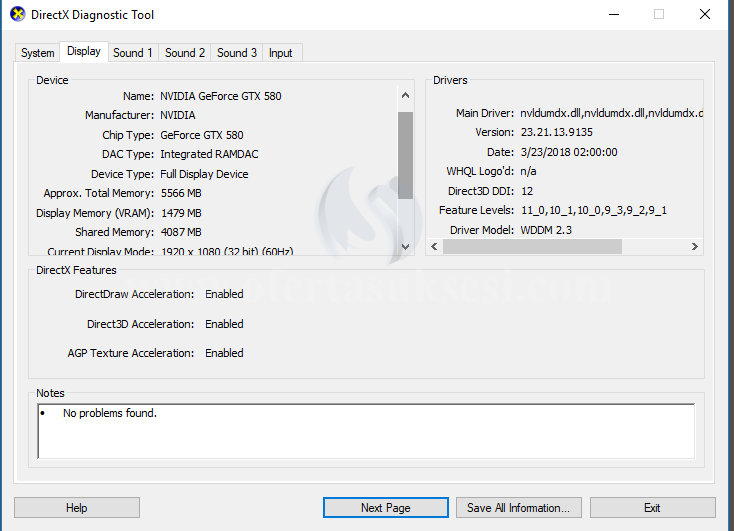This screenshot has width=734, height=531.
Task: Click the Exit button
Action: [x=653, y=508]
